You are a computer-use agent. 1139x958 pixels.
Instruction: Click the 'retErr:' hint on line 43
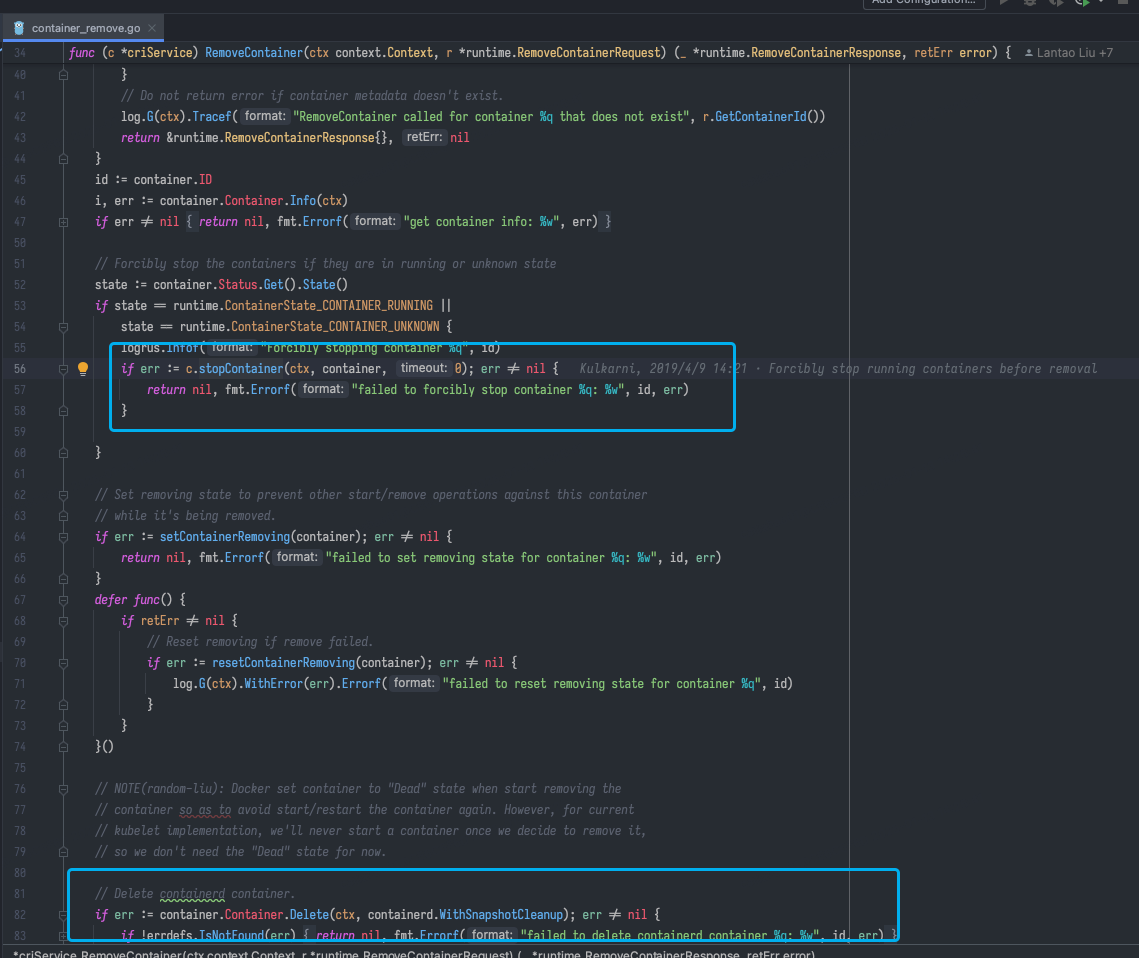point(423,137)
